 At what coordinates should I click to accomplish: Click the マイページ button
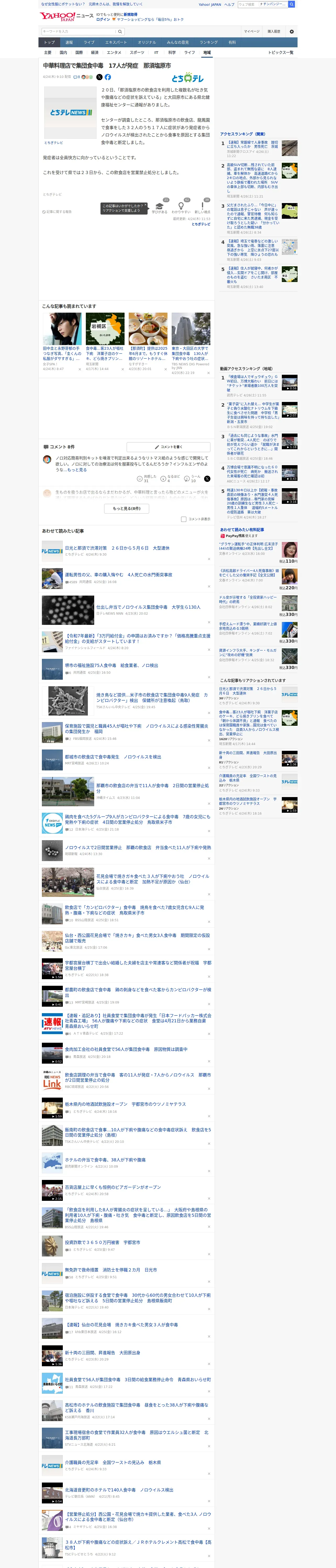click(252, 32)
